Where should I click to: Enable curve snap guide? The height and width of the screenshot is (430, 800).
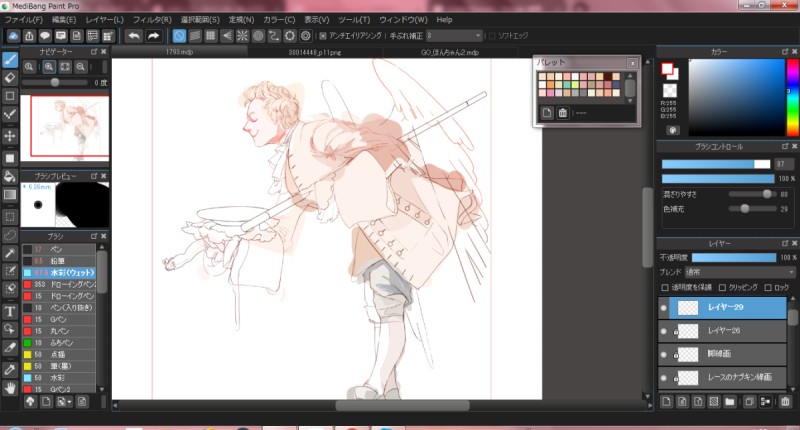(x=274, y=36)
